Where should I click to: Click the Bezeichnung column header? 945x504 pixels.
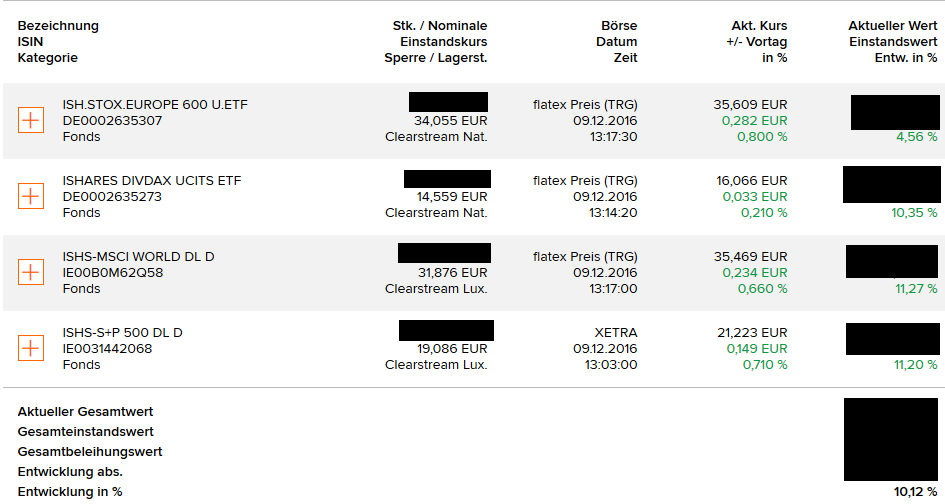pyautogui.click(x=58, y=26)
